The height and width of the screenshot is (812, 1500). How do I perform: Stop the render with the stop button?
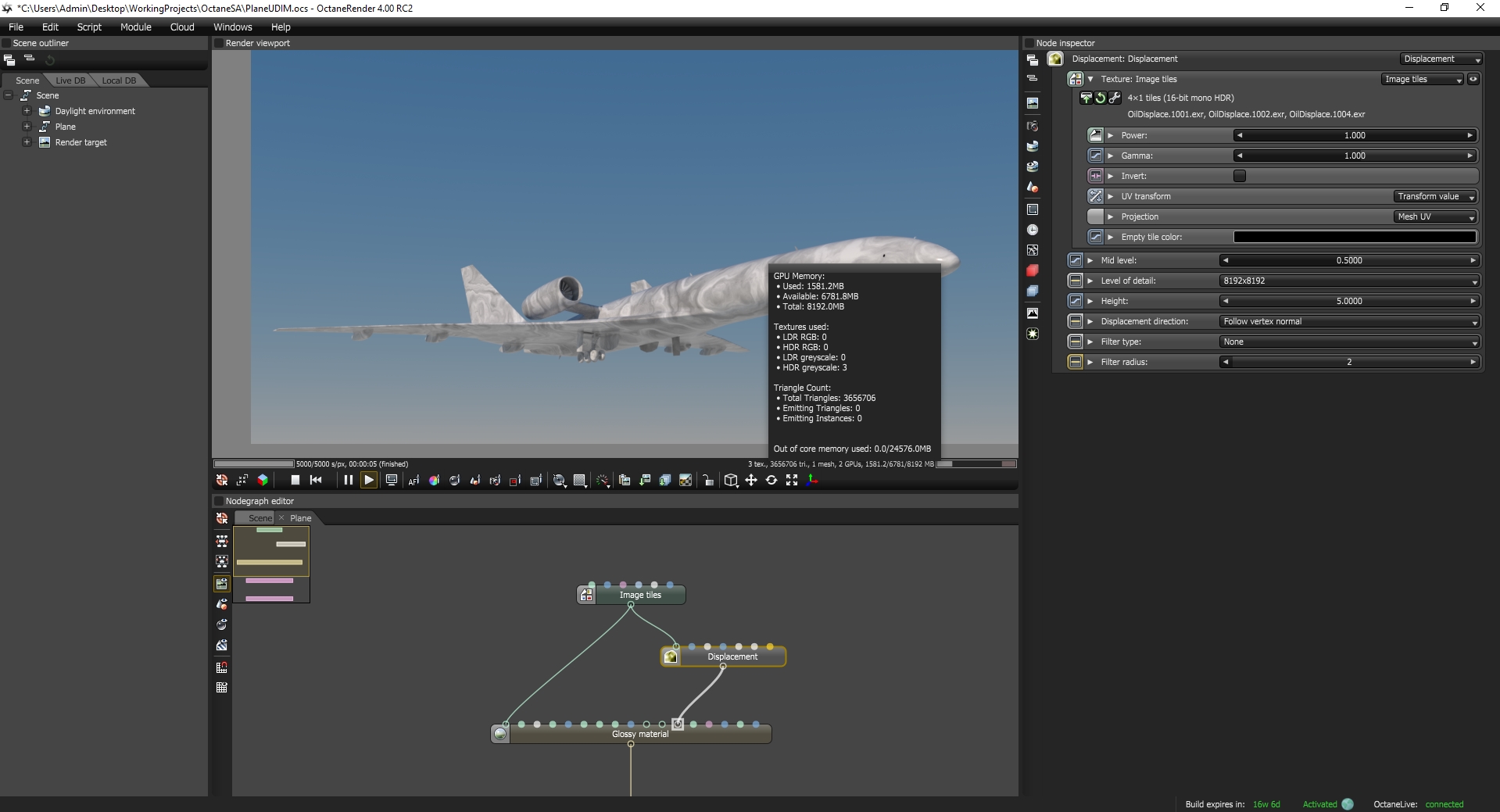pyautogui.click(x=295, y=480)
